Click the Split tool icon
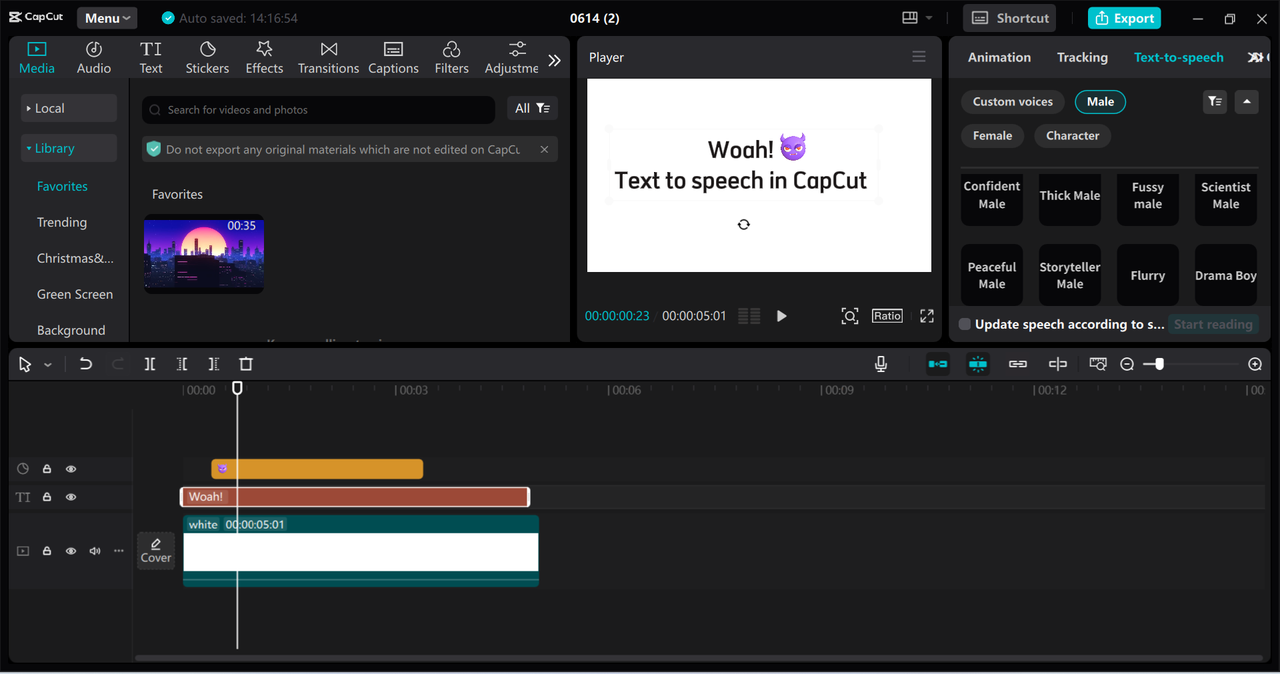Screen dimensions: 1280x674 coord(150,364)
